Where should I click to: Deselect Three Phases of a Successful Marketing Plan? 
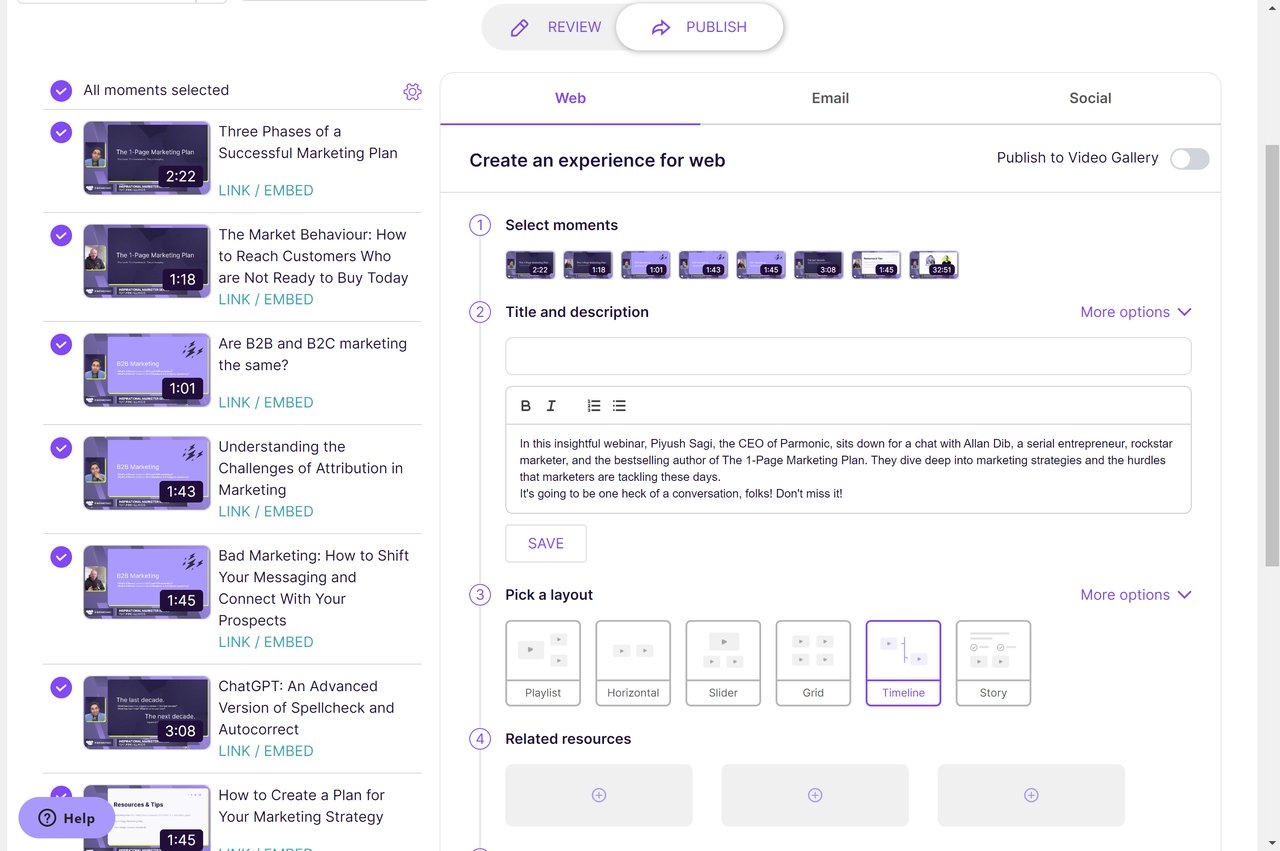(61, 132)
